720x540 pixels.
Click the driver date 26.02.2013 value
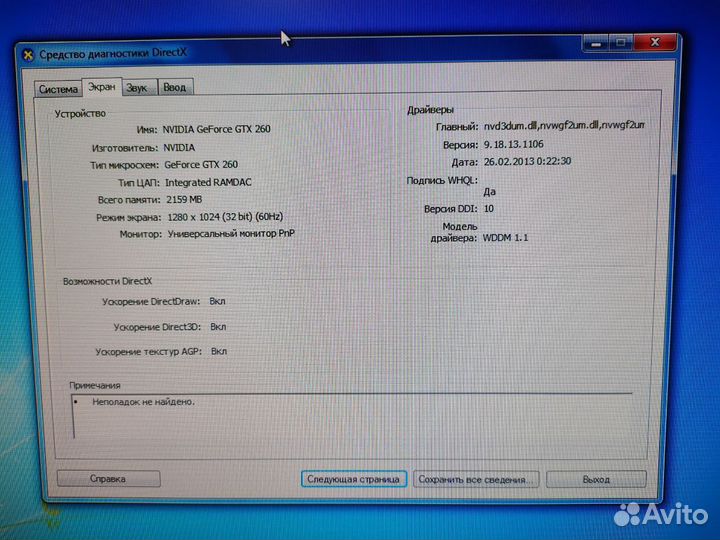tap(527, 161)
